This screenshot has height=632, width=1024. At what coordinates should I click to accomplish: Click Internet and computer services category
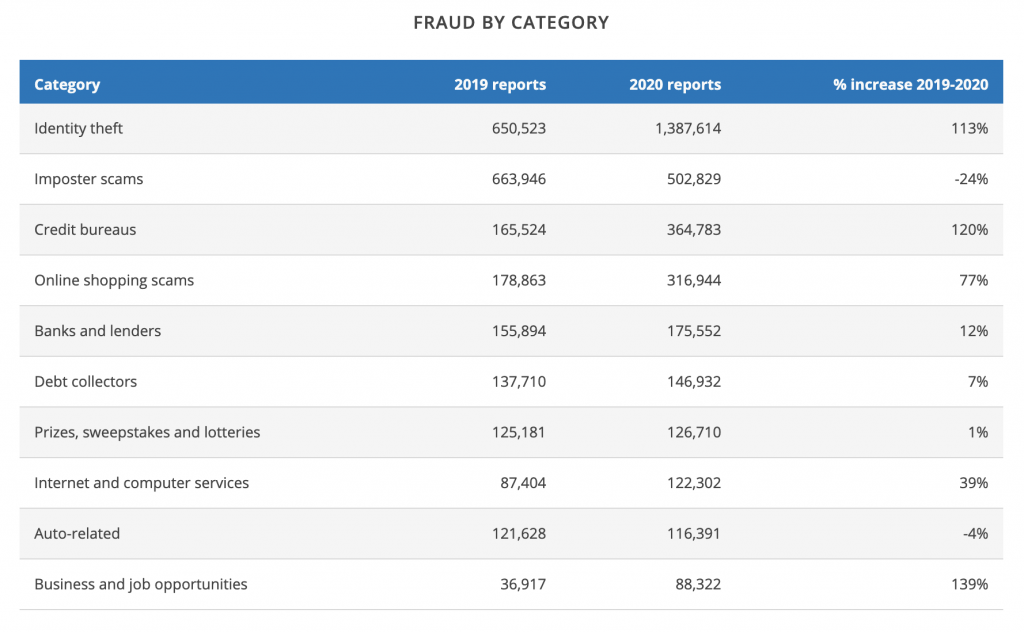142,483
